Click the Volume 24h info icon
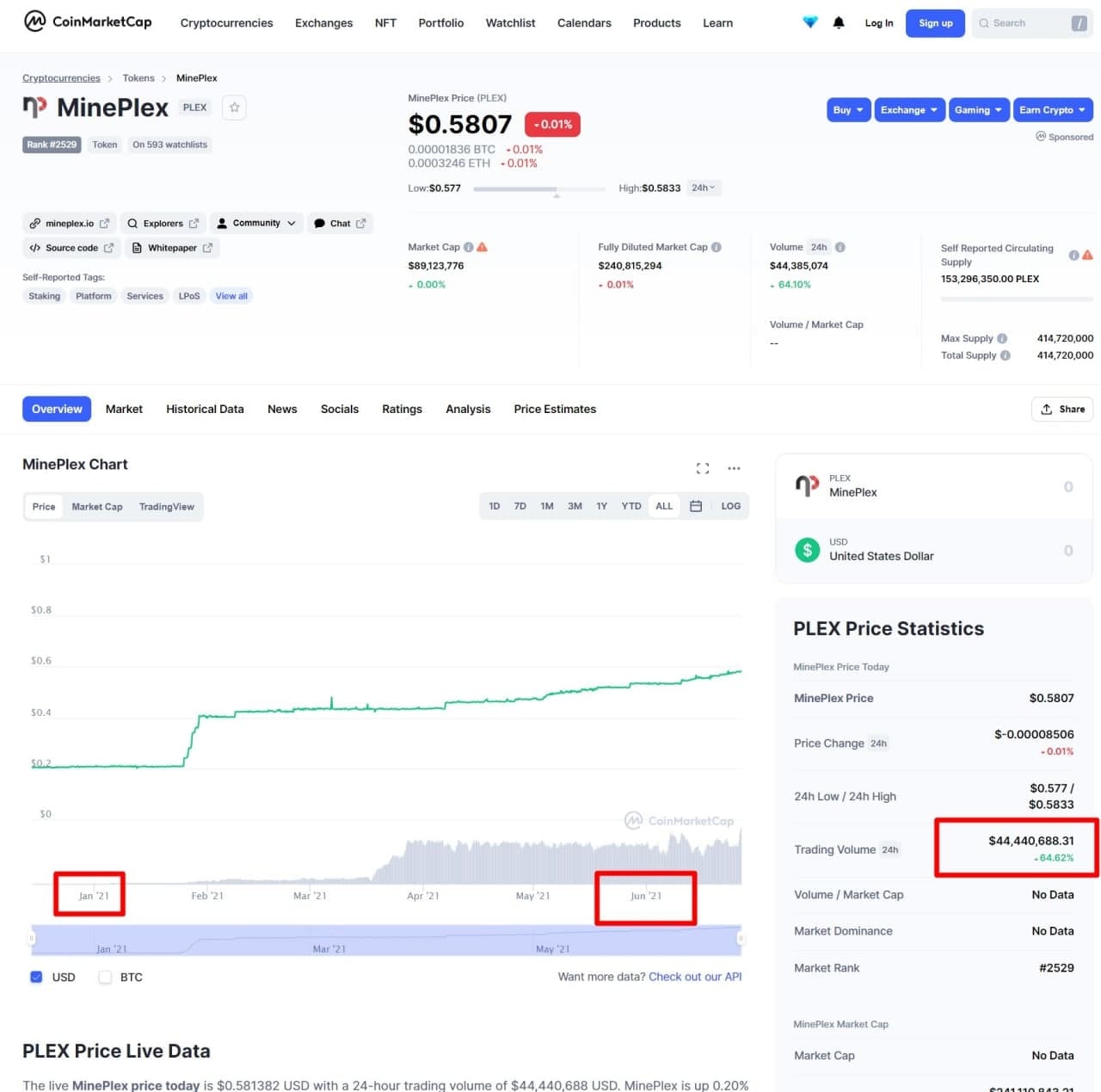 [840, 247]
